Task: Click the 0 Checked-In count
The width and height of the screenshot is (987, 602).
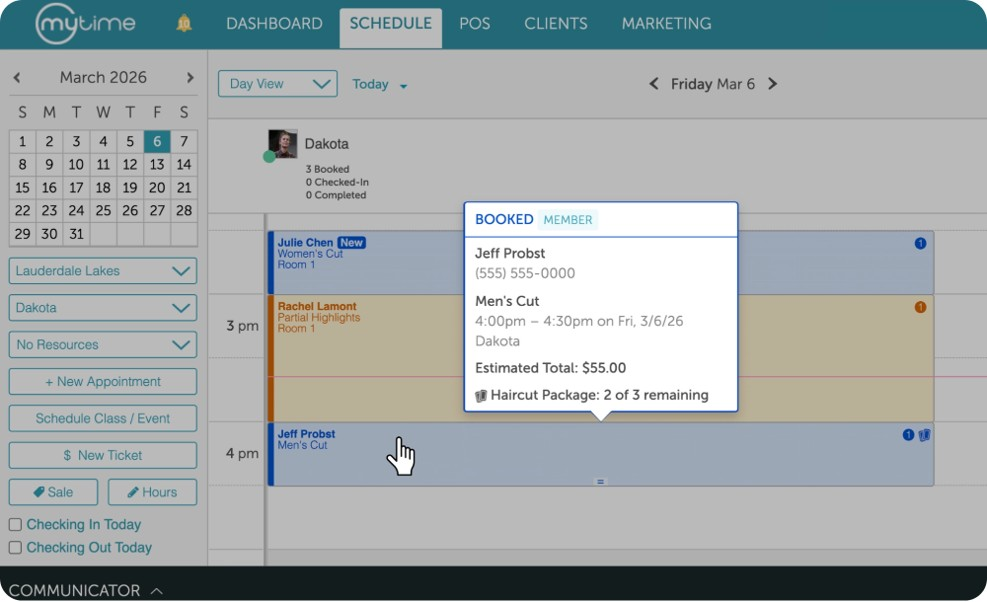Action: (337, 182)
